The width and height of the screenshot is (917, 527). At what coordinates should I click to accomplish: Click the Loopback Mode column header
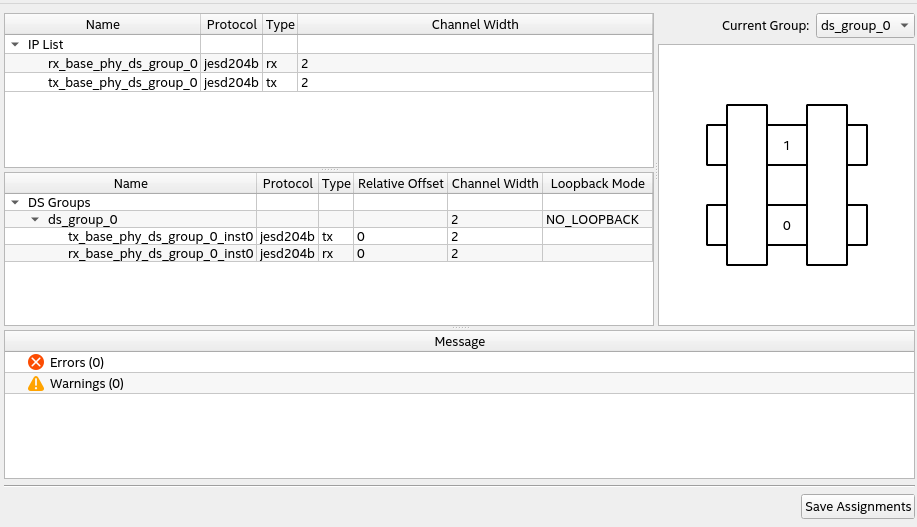598,184
